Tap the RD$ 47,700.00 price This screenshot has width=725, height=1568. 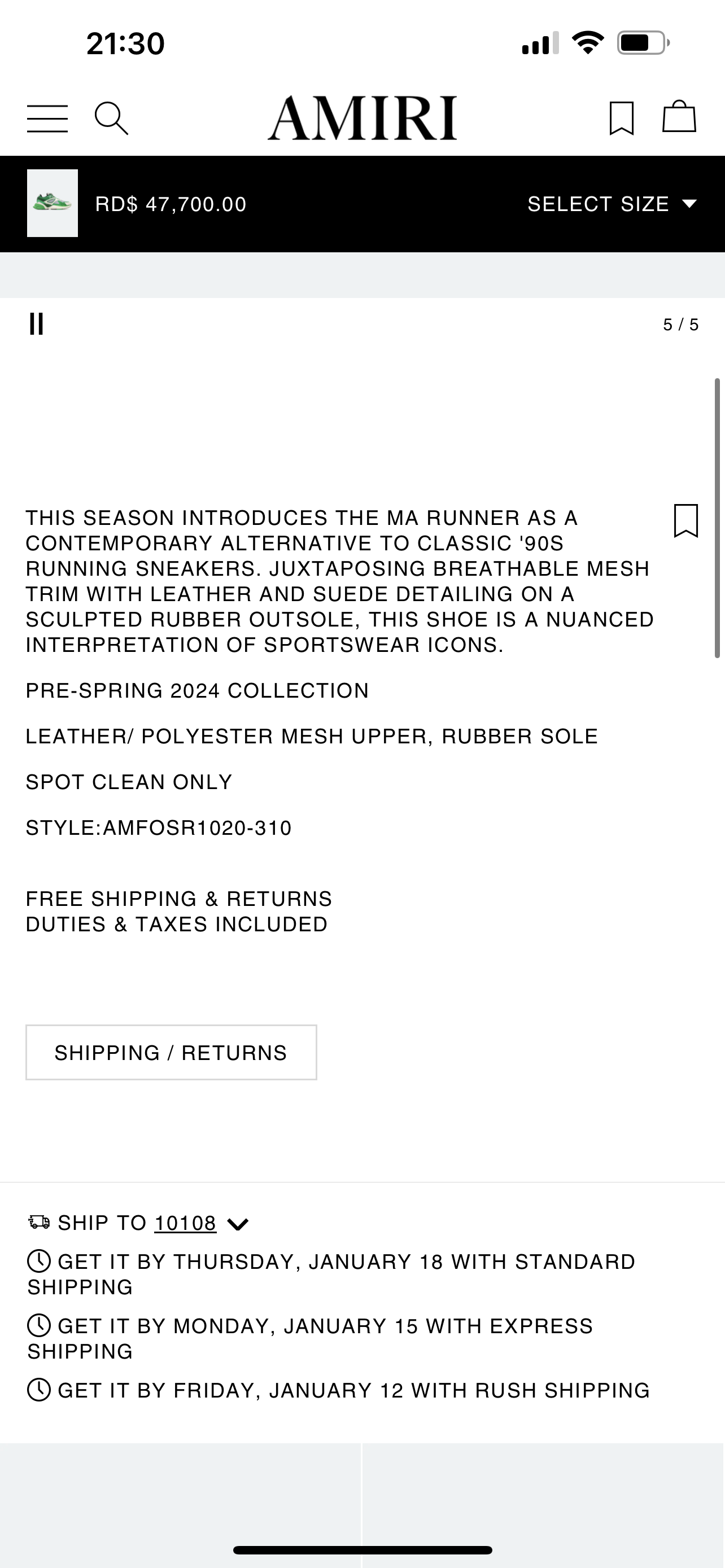point(171,204)
